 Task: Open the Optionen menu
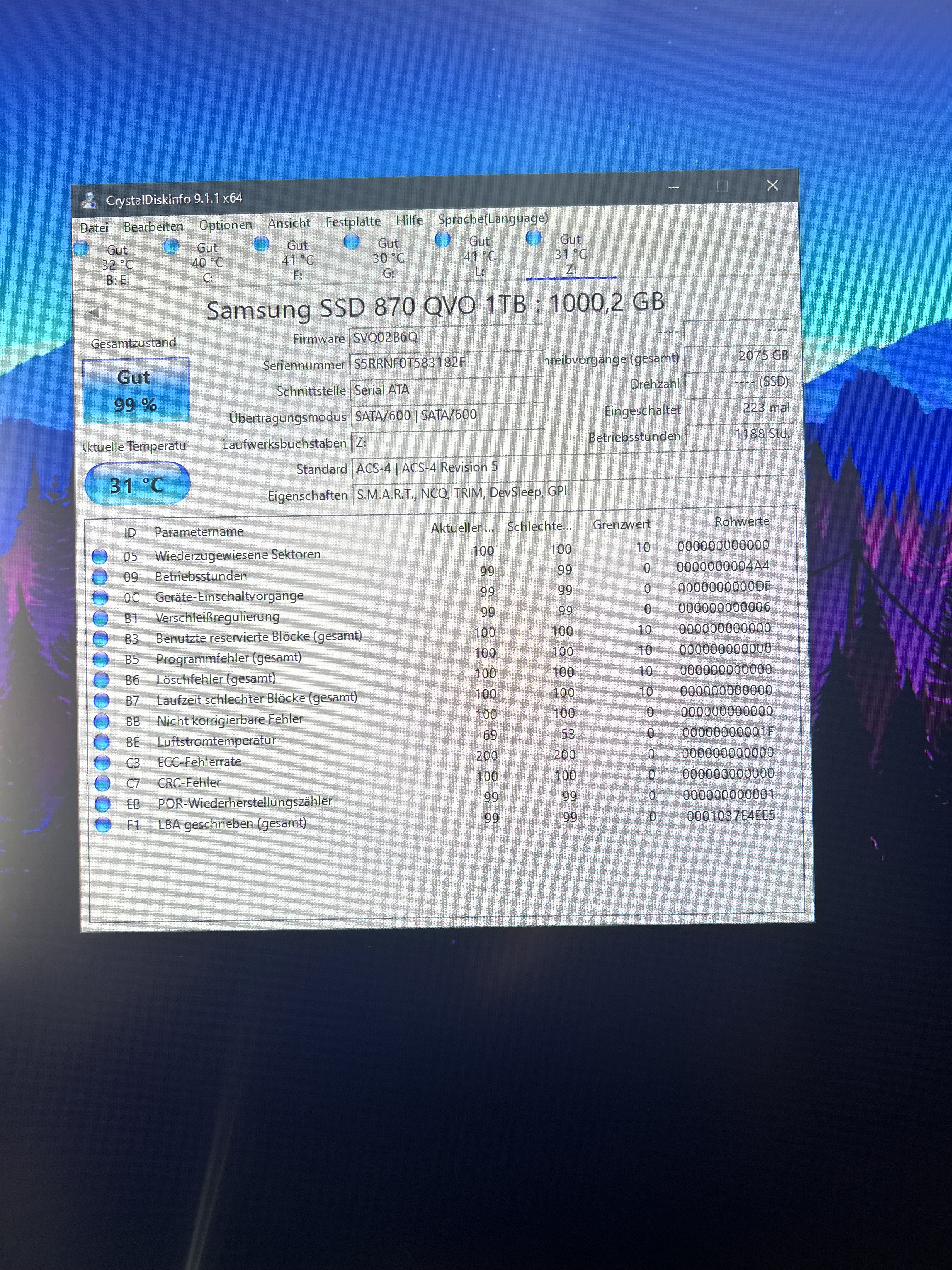225,225
